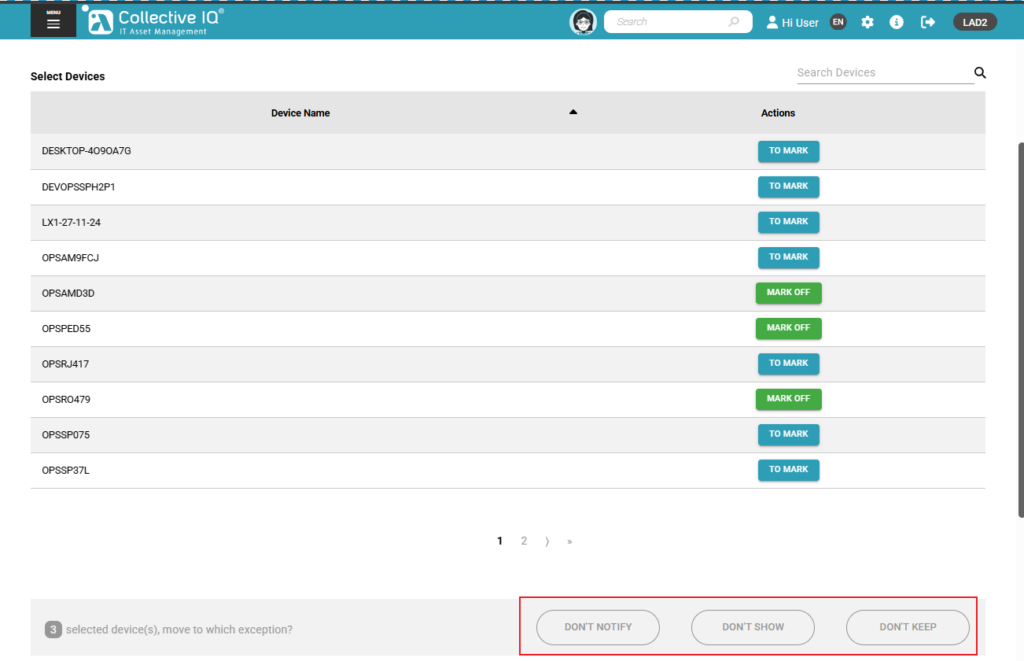
Task: Click the magnifier in top search box
Action: click(x=734, y=22)
